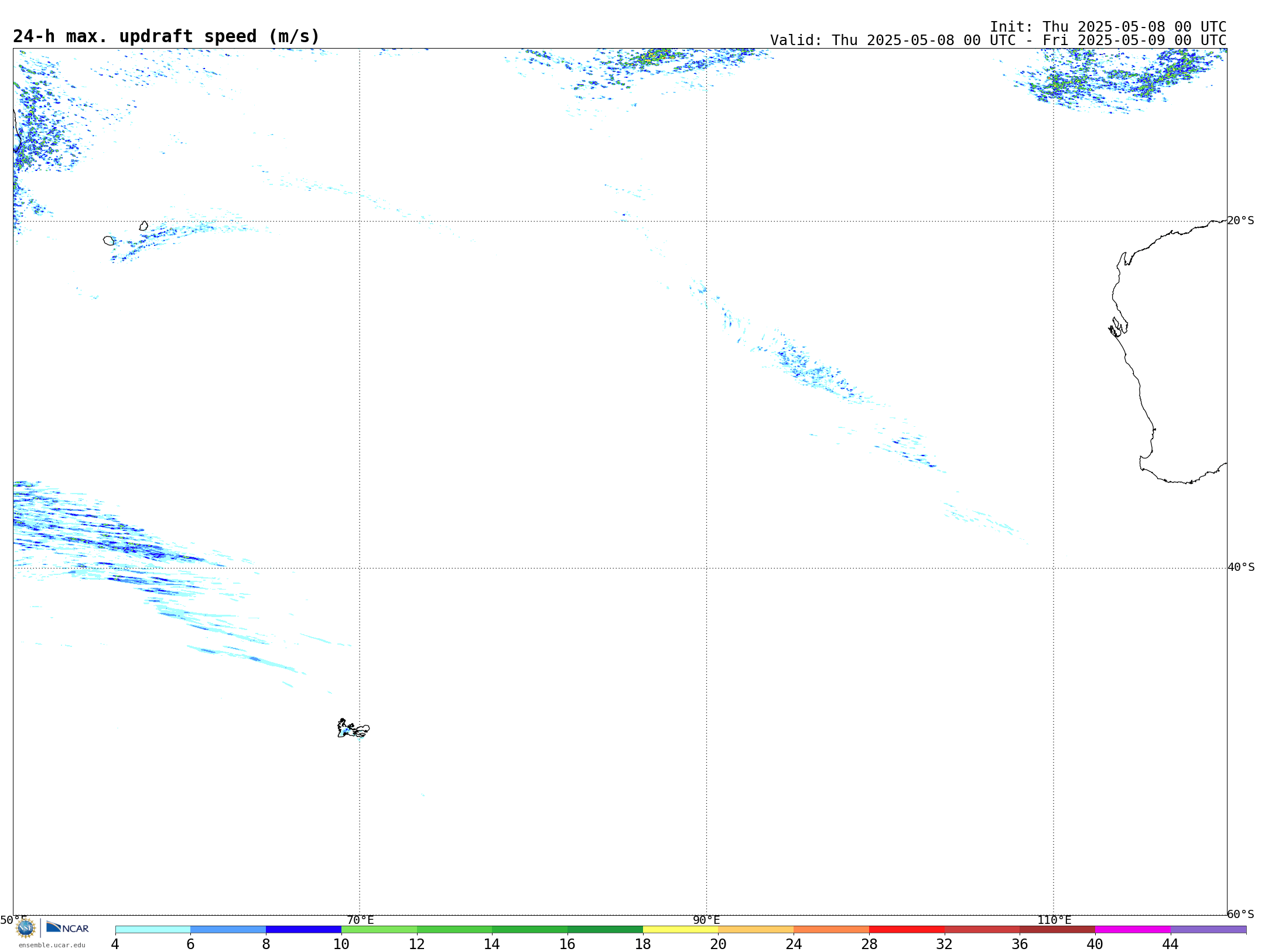This screenshot has height=952, width=1265.
Task: Click the orange 24-28 colorbar swatch
Action: pos(832,930)
